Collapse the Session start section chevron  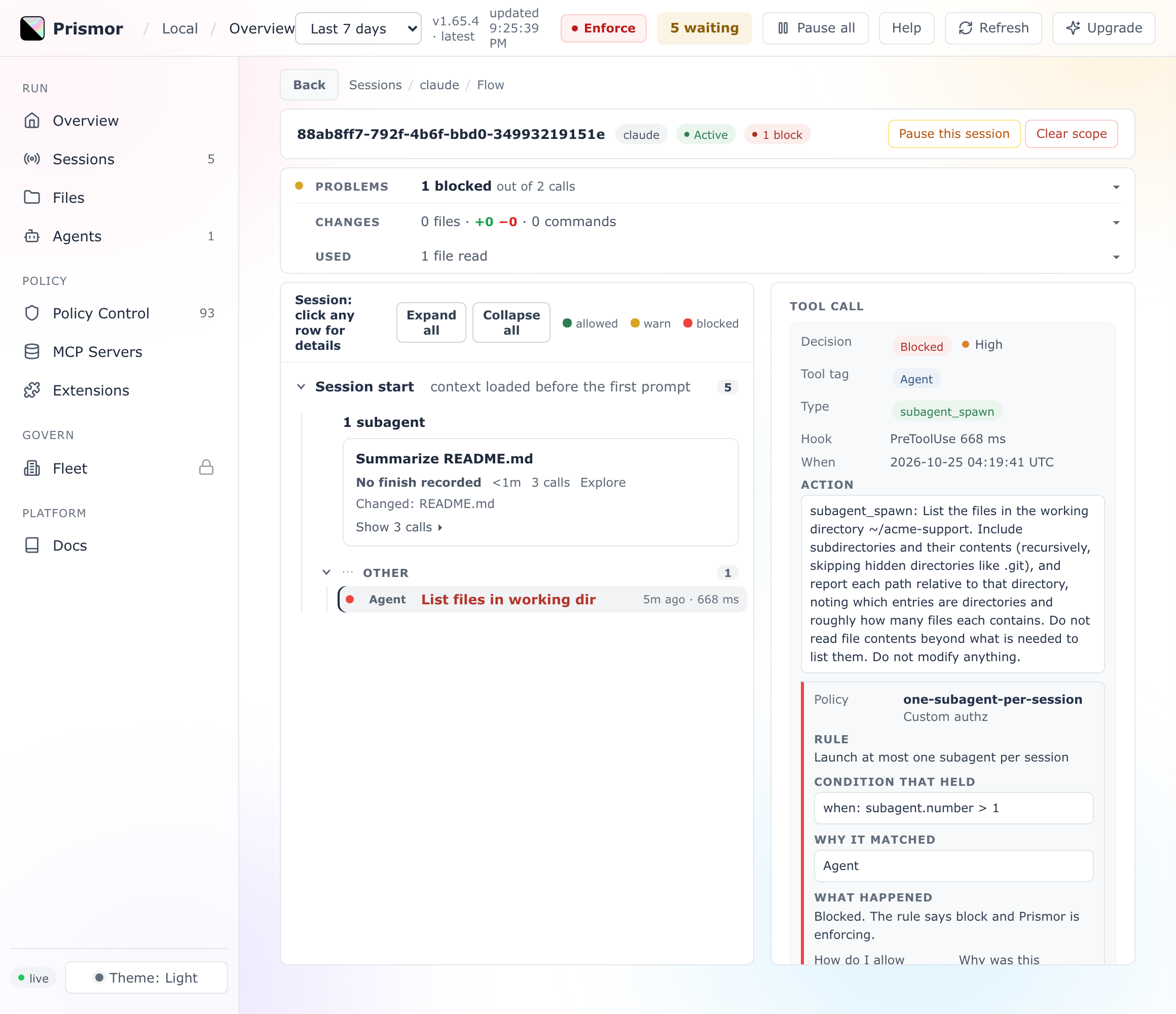(x=302, y=387)
